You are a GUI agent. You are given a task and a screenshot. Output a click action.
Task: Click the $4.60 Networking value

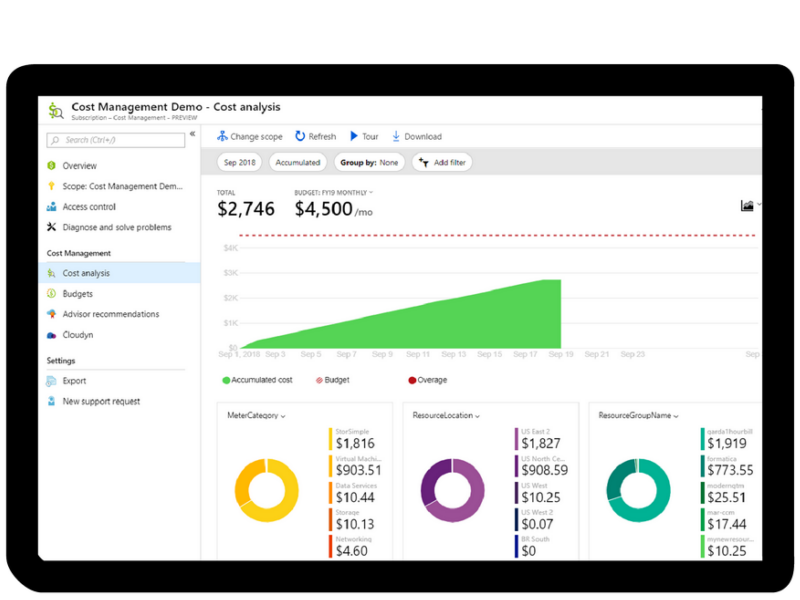tap(352, 551)
